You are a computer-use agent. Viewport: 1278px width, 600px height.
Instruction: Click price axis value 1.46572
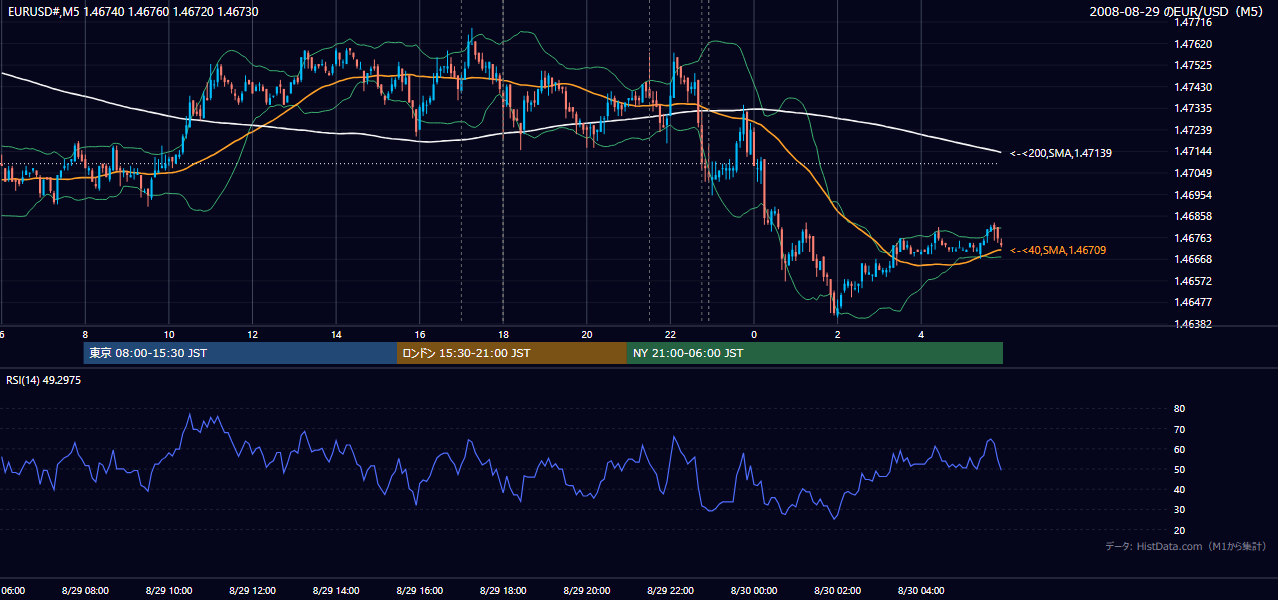(x=1192, y=281)
